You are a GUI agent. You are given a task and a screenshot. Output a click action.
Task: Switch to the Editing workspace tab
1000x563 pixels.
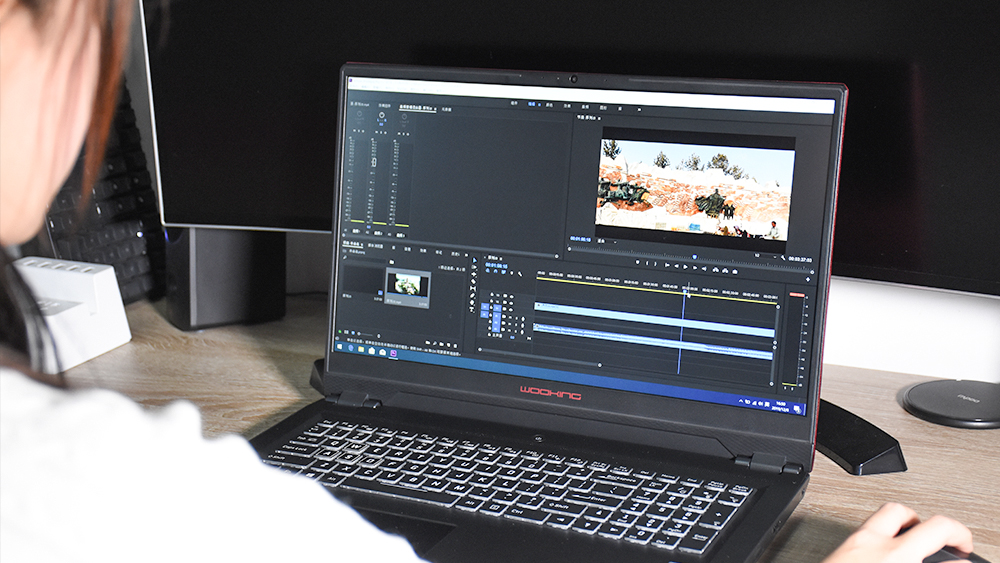click(x=531, y=104)
